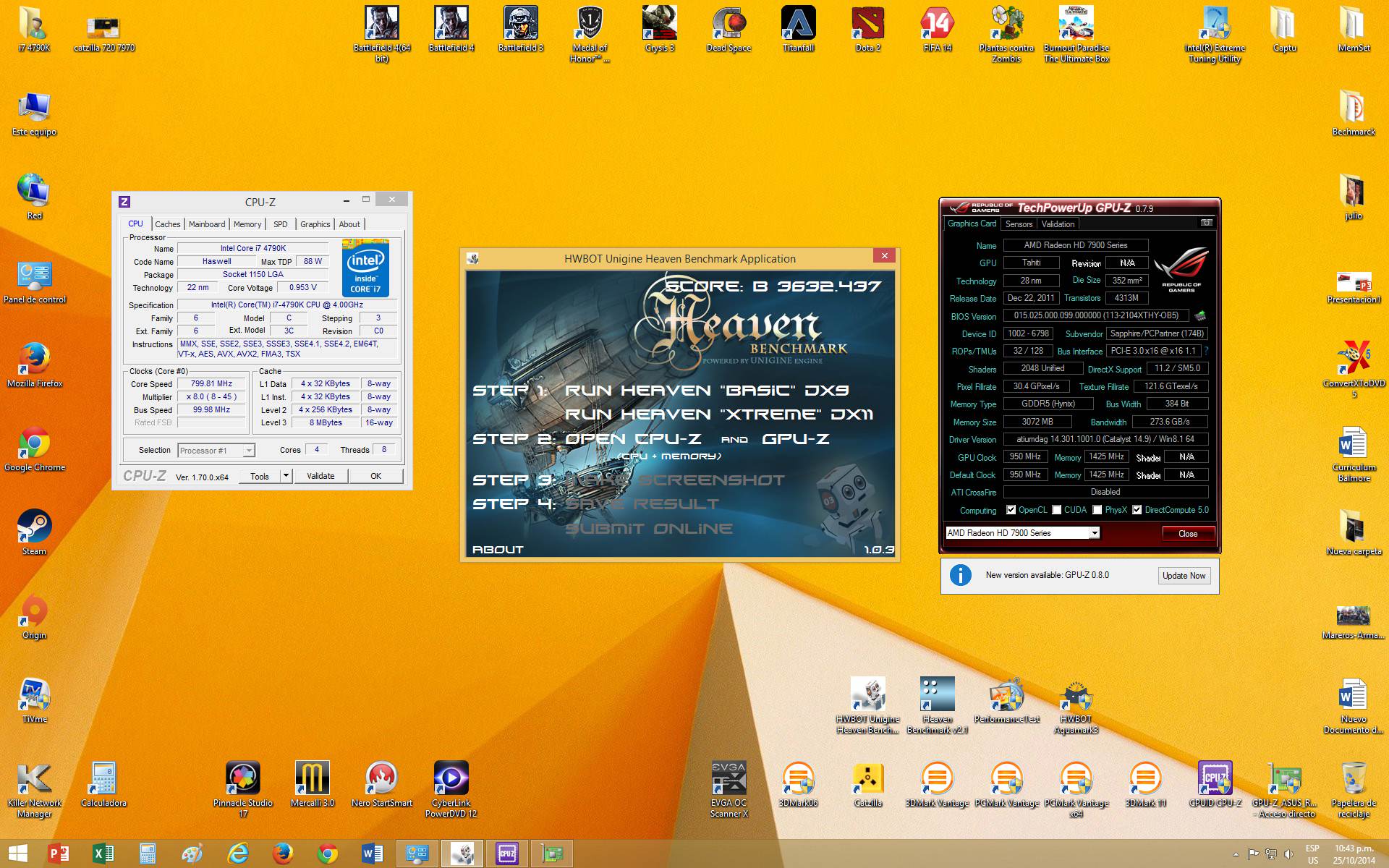Open Internet Explorer in taskbar
The width and height of the screenshot is (1389, 868).
click(237, 854)
